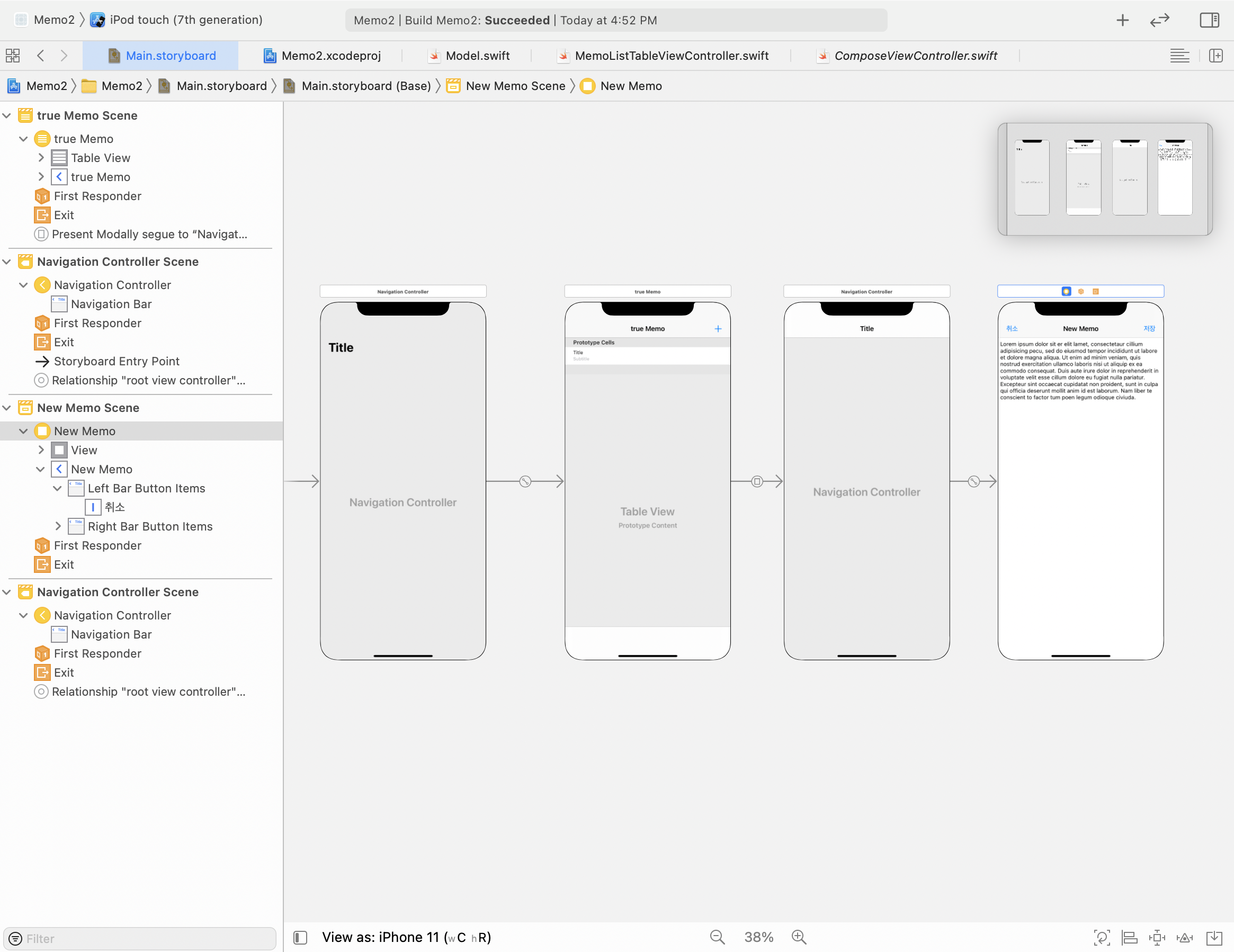Open the ComposeViewController.swift tab
The height and width of the screenshot is (952, 1234).
[x=915, y=56]
